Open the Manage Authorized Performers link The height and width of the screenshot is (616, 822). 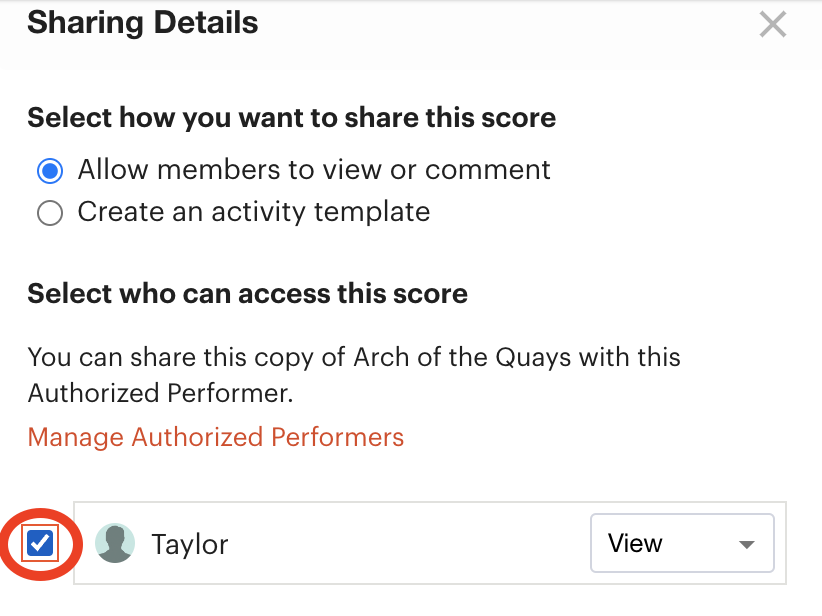pyautogui.click(x=215, y=437)
